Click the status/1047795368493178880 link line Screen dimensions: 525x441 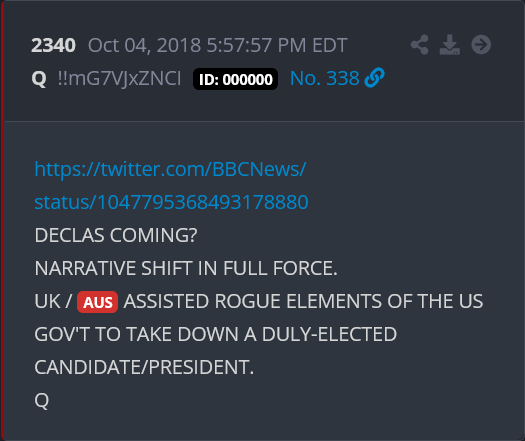tap(171, 202)
